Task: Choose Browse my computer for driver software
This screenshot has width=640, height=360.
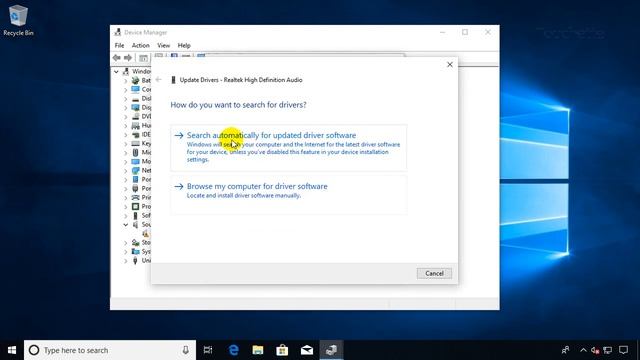Action: point(289,195)
